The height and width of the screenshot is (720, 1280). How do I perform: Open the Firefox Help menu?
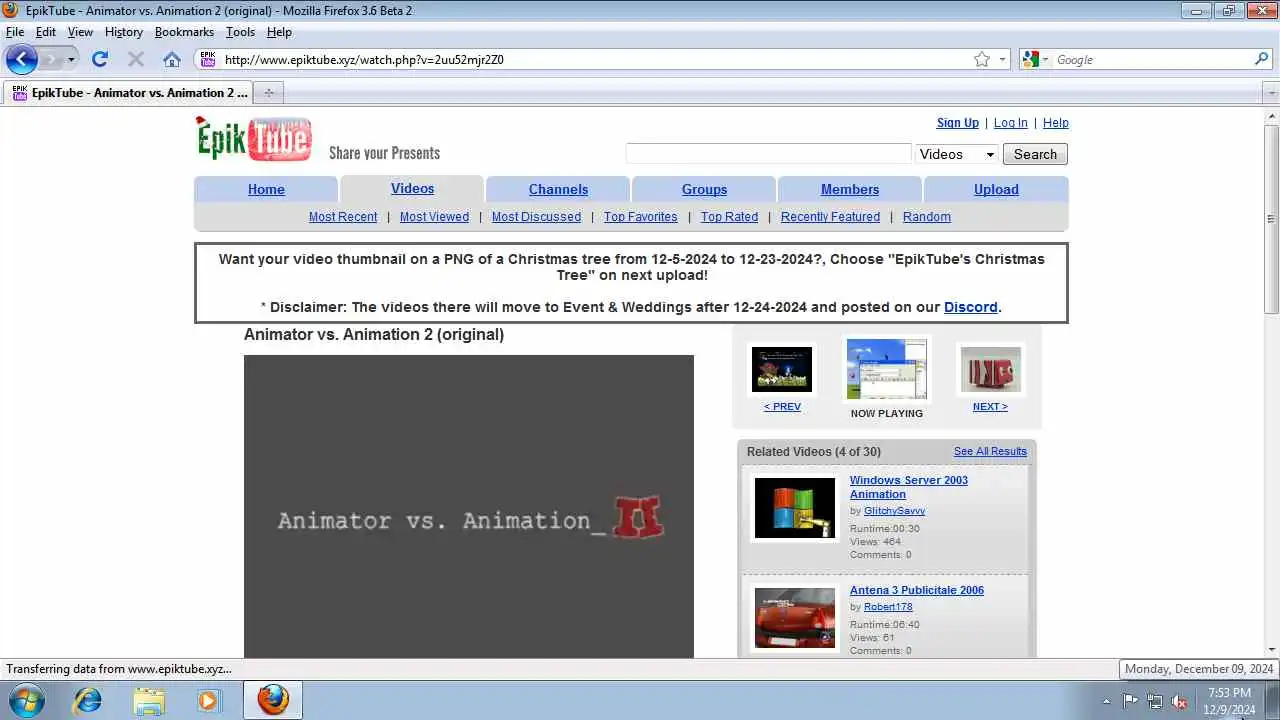pyautogui.click(x=279, y=32)
